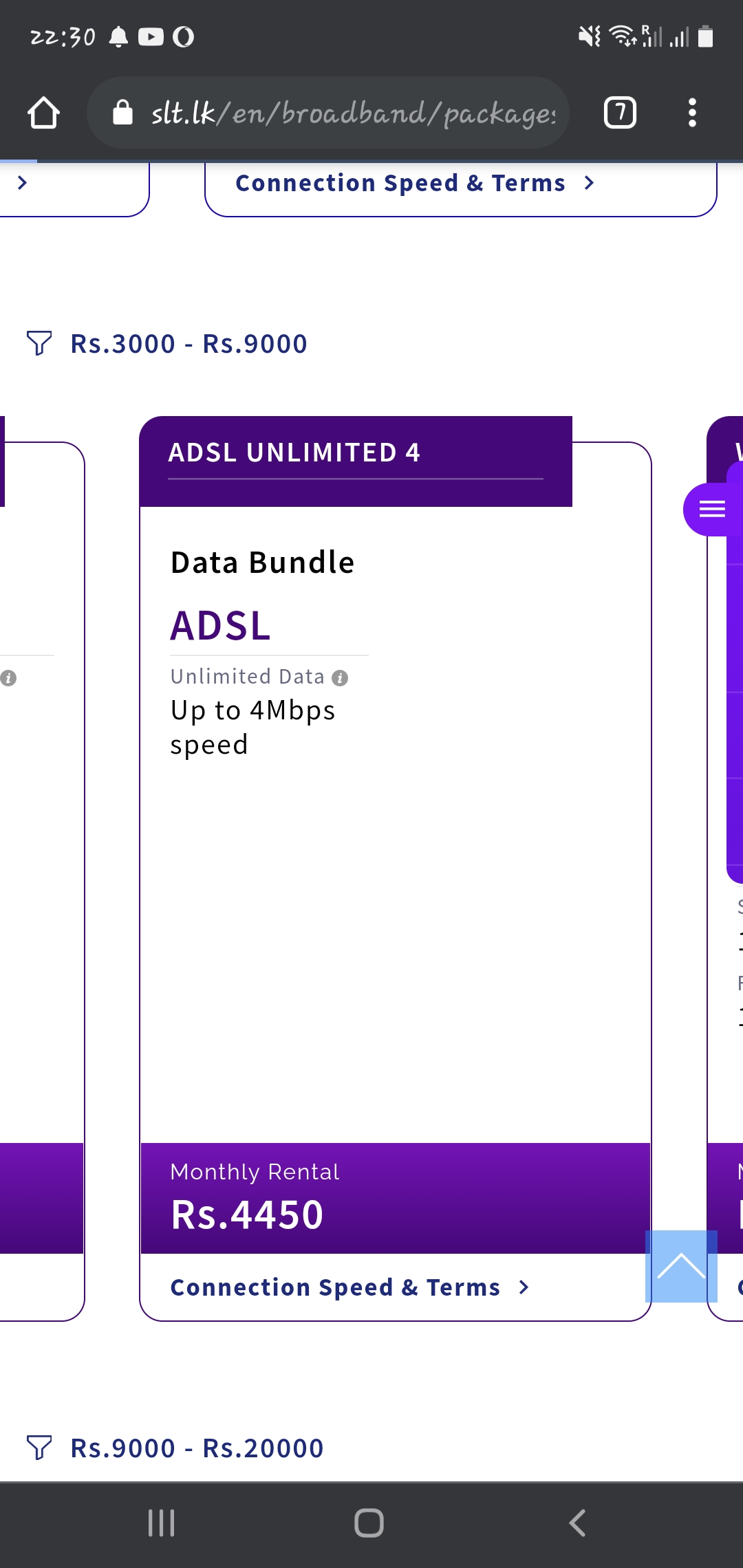Open the purple hamburger side menu
This screenshot has height=1568, width=743.
coord(712,509)
